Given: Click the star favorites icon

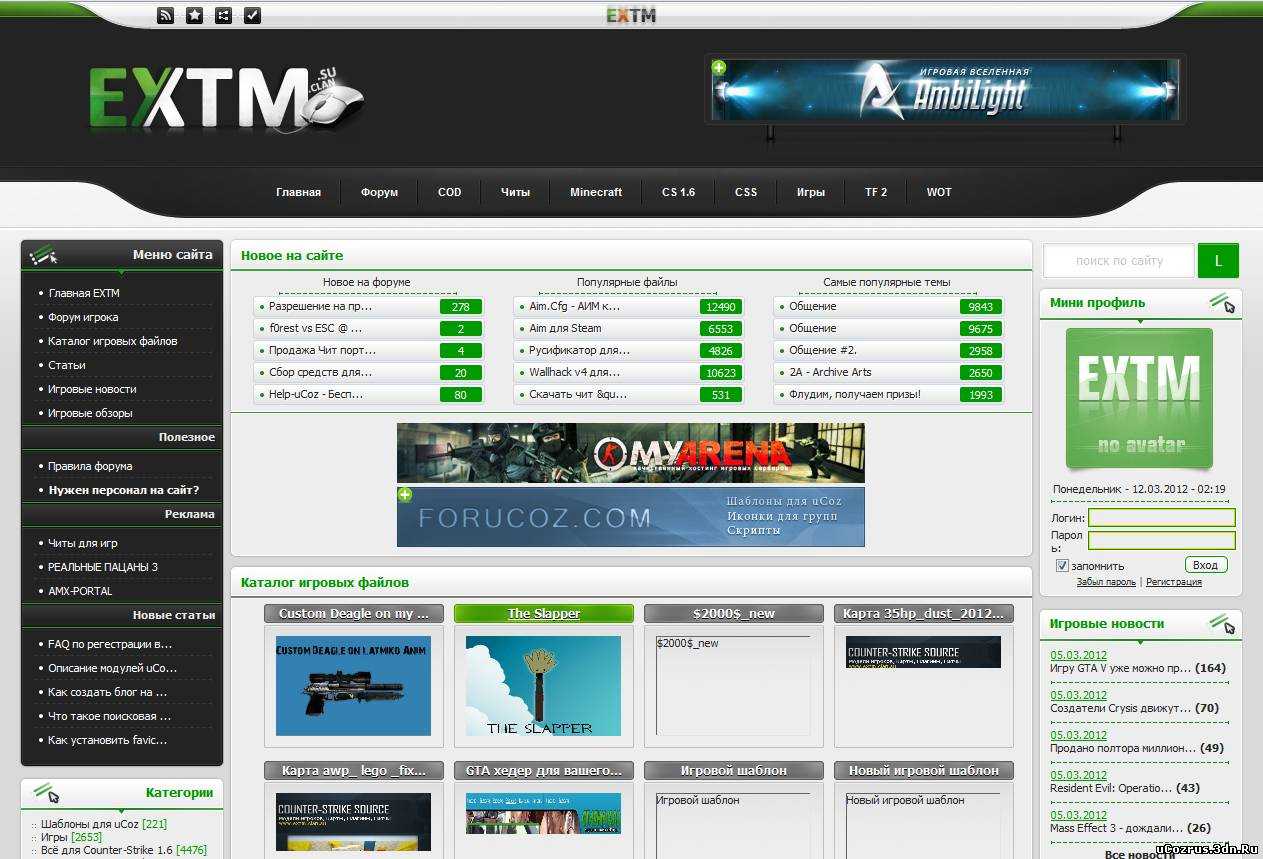Looking at the screenshot, I should (x=195, y=15).
